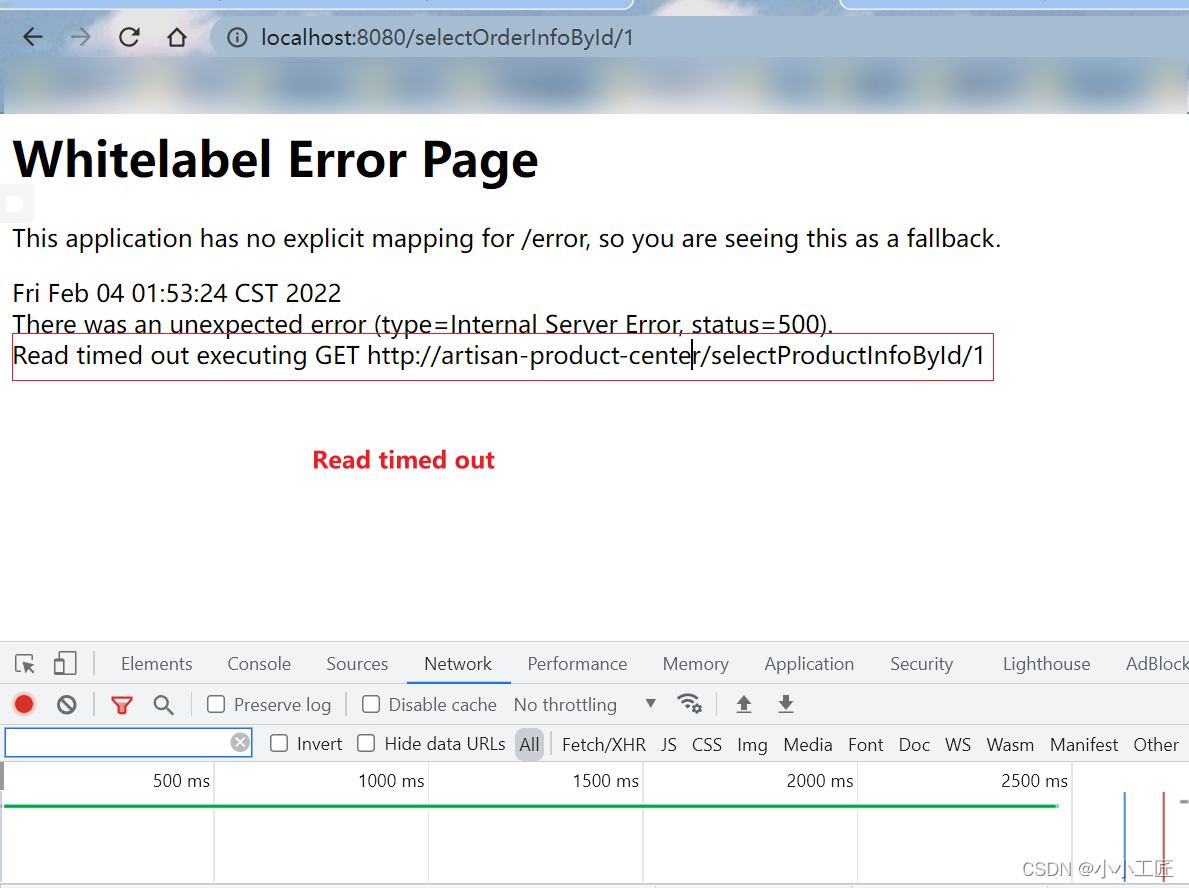Open the No throttling dropdown

(x=585, y=705)
